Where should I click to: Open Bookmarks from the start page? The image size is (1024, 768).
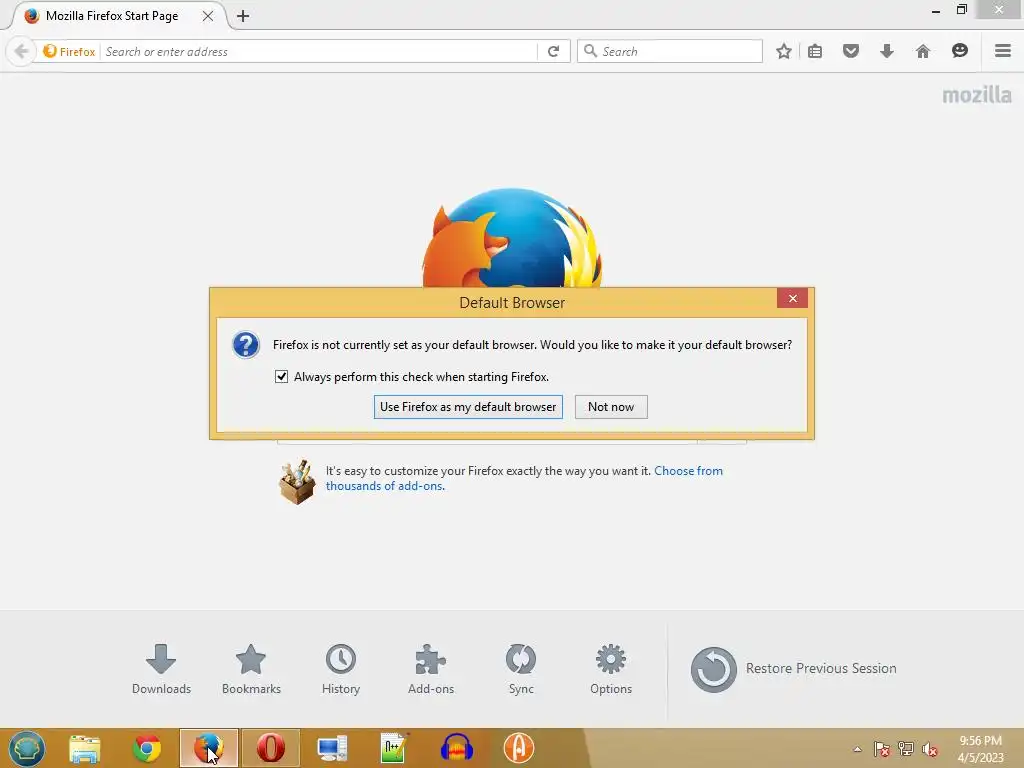251,669
